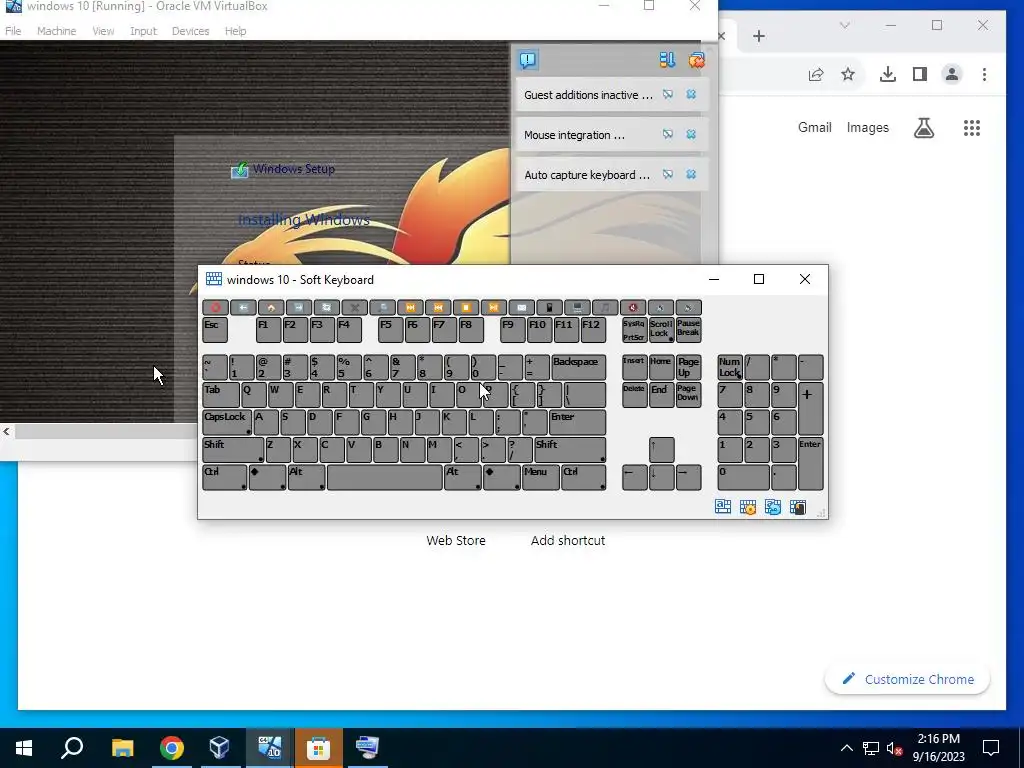Image resolution: width=1024 pixels, height=768 pixels.
Task: Click the browser home multimedia key
Action: click(x=271, y=308)
